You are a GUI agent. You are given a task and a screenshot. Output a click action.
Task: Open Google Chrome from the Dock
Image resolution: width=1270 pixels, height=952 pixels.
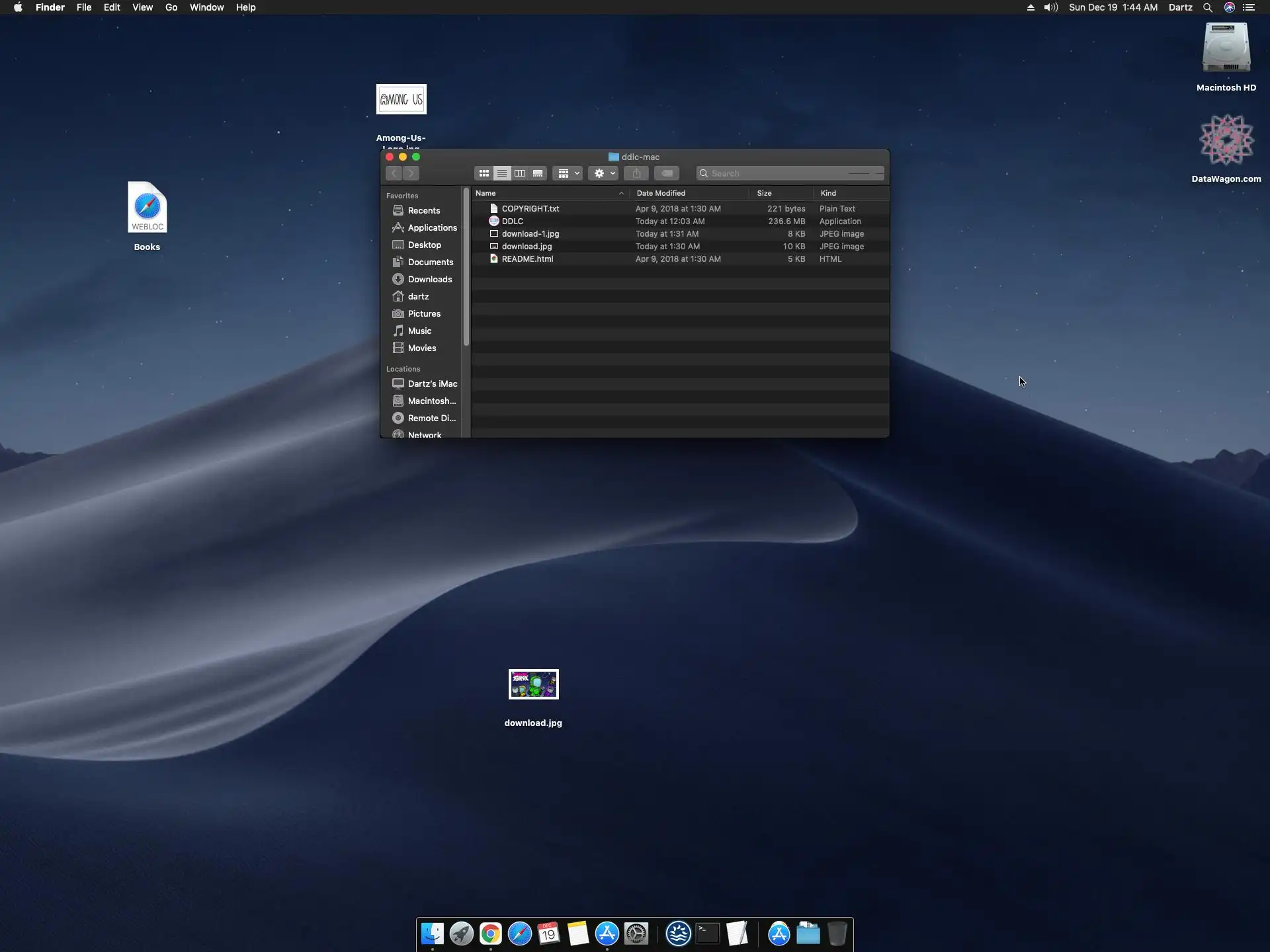(490, 934)
